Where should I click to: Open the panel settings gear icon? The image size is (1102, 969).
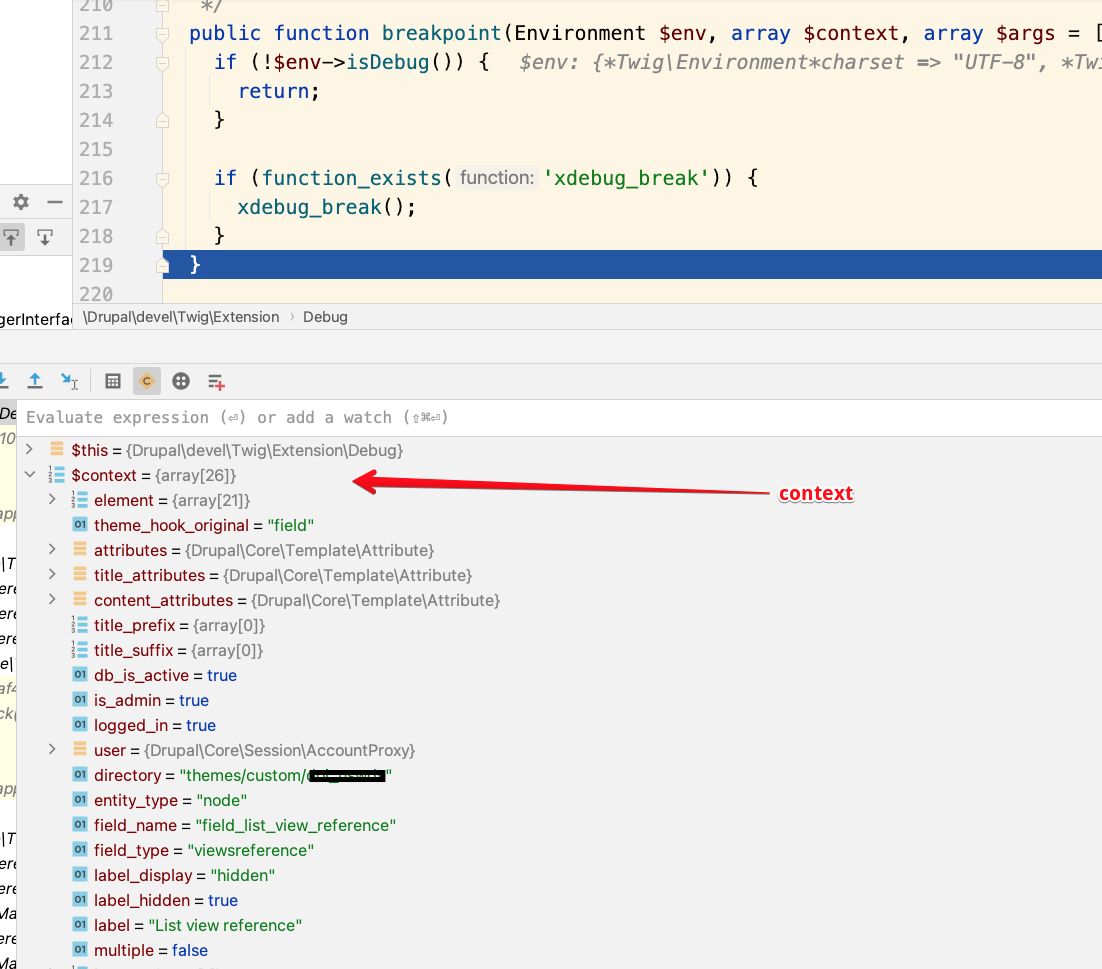(21, 202)
